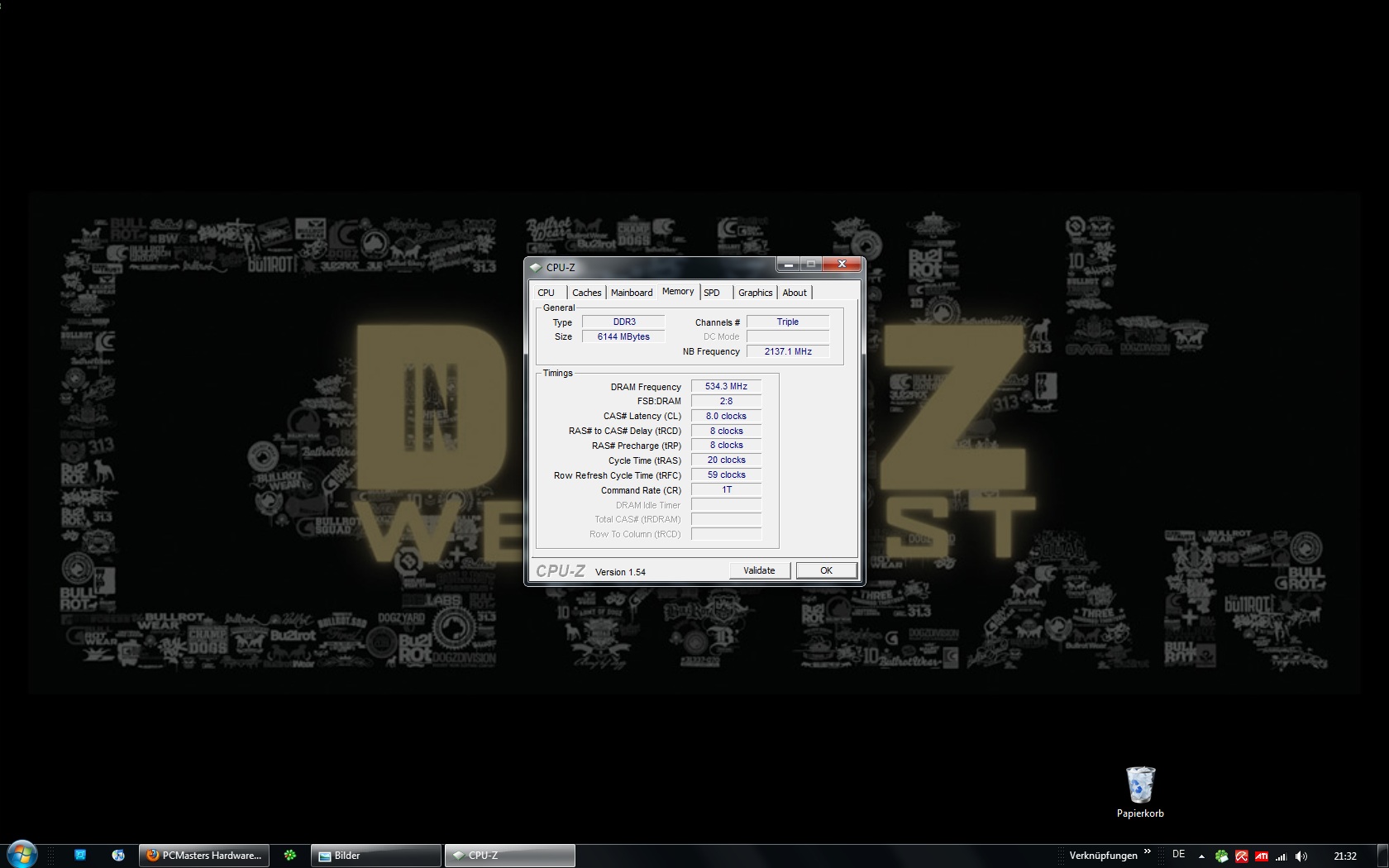Switch to the CPU tab
1389x868 pixels.
coord(547,293)
